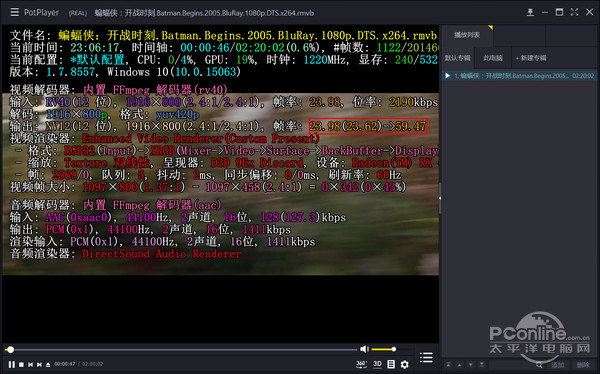Seek using the playback progress bar

click(x=182, y=350)
